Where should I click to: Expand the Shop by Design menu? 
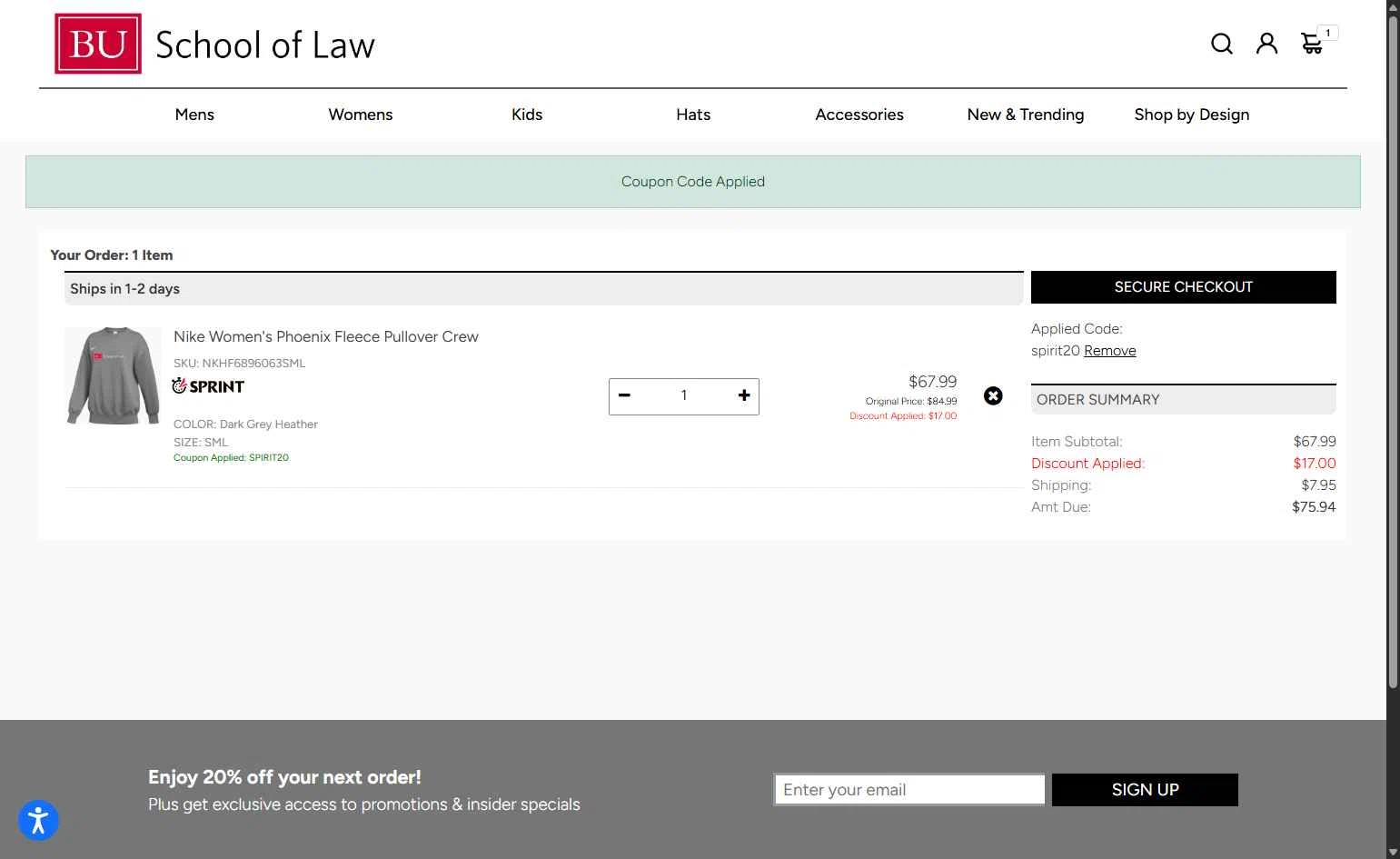click(x=1191, y=115)
